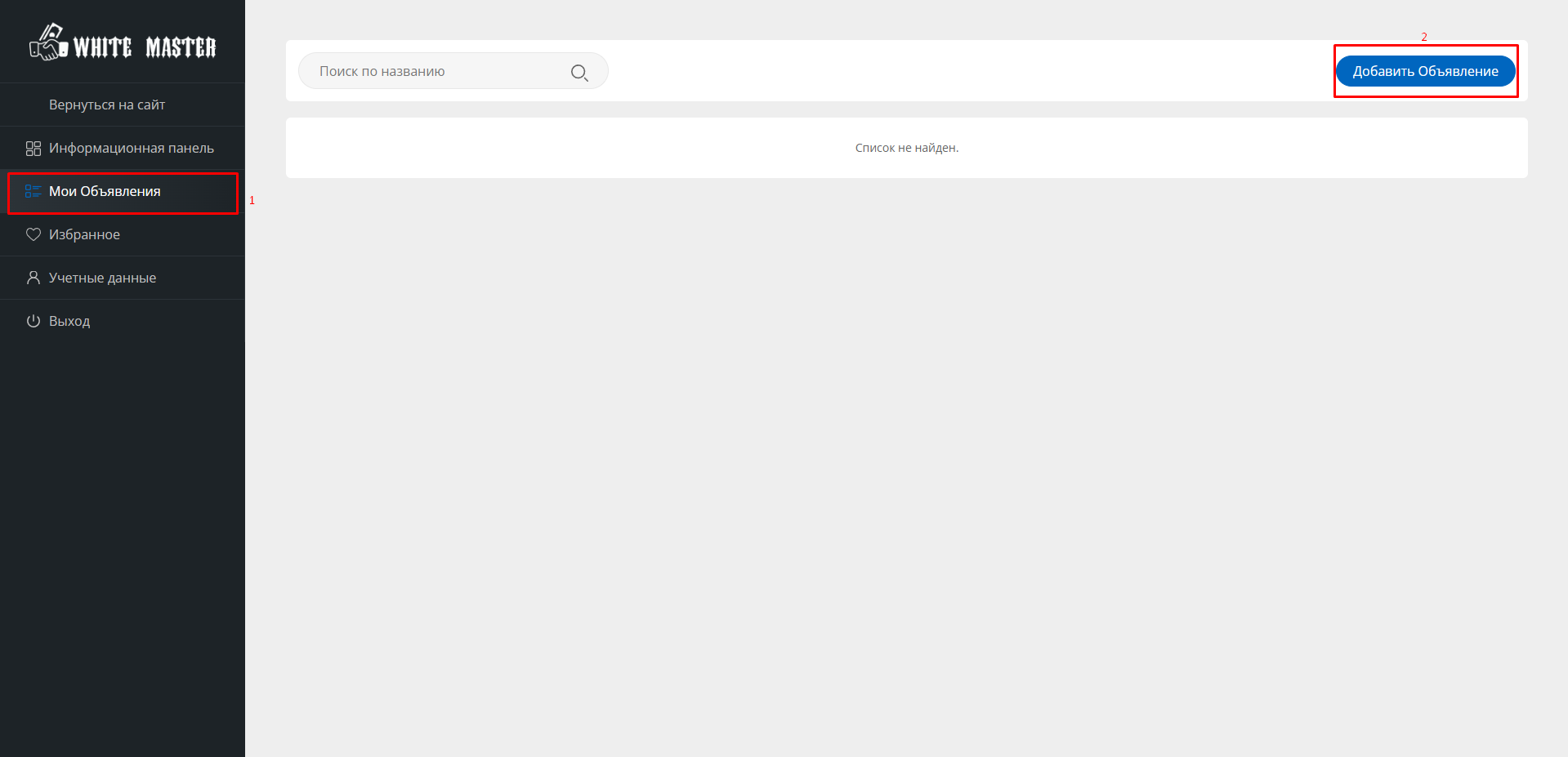Click the user profile icon beside Учетные данные
Viewport: 1568px width, 757px height.
[34, 278]
